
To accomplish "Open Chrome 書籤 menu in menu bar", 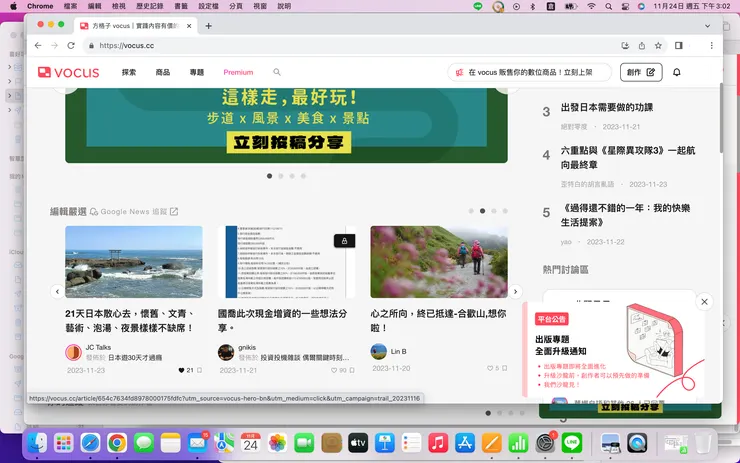I will pyautogui.click(x=181, y=6).
